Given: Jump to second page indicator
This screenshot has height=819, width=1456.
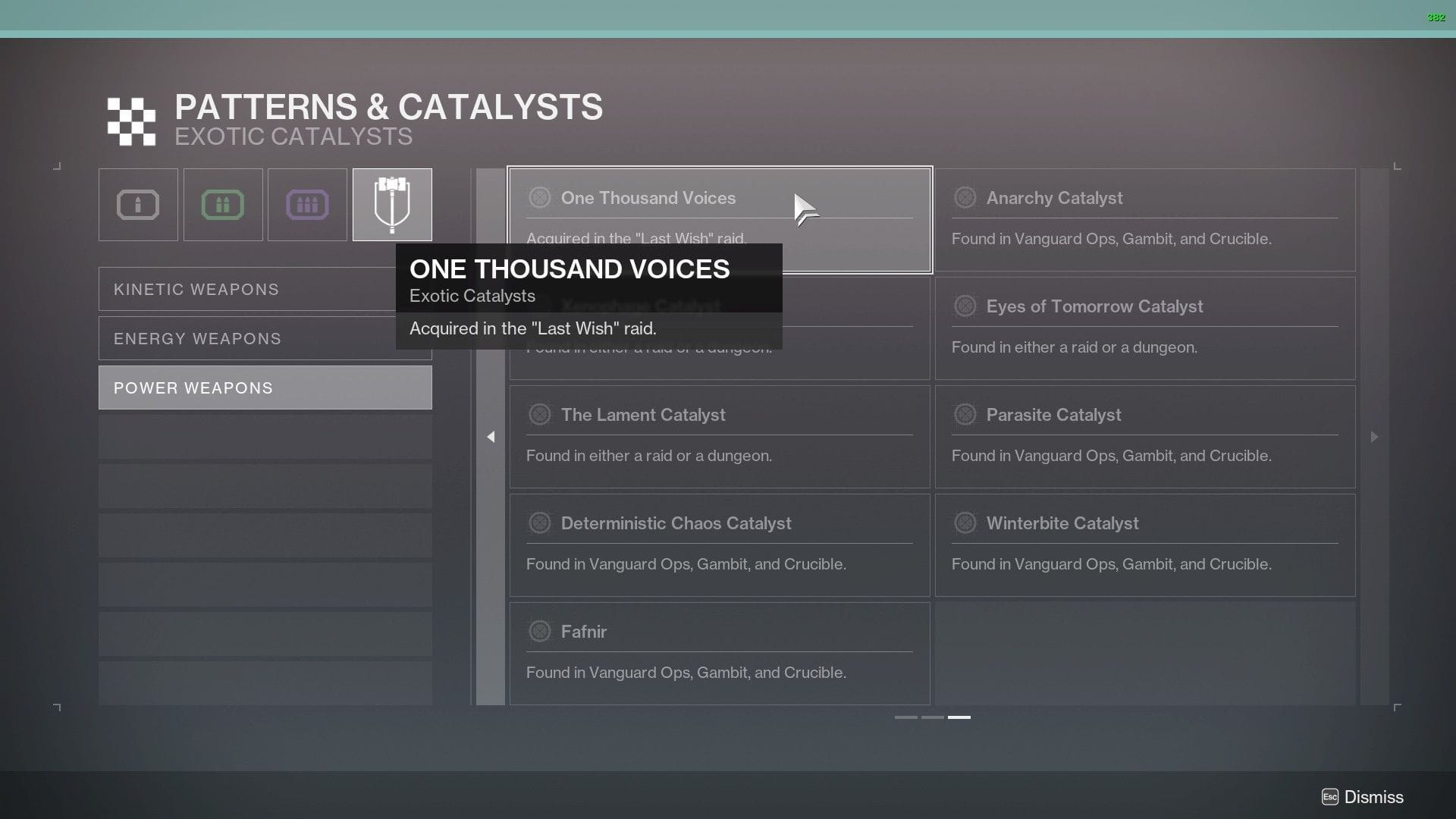Looking at the screenshot, I should [x=932, y=717].
